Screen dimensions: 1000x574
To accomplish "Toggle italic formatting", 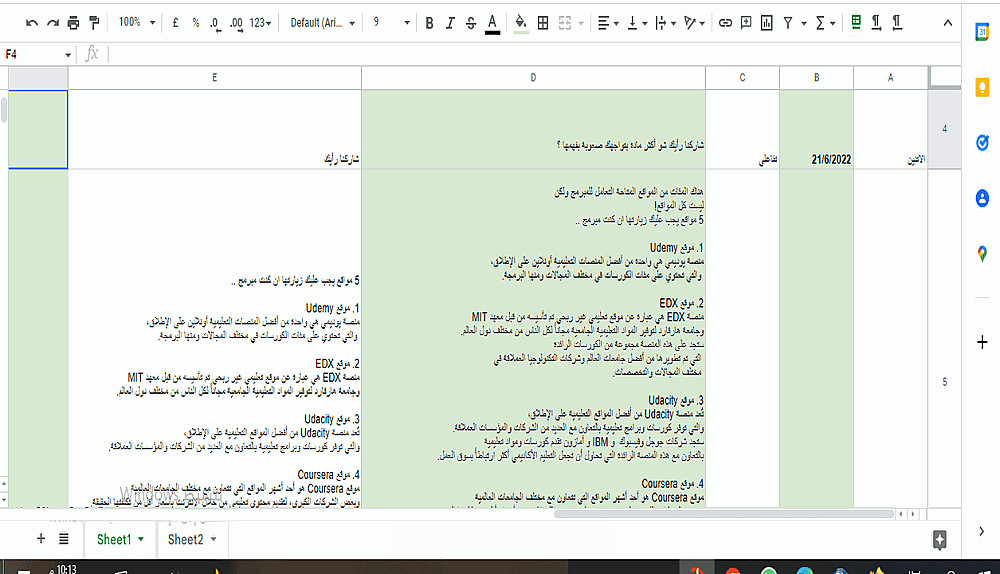I will pyautogui.click(x=450, y=23).
